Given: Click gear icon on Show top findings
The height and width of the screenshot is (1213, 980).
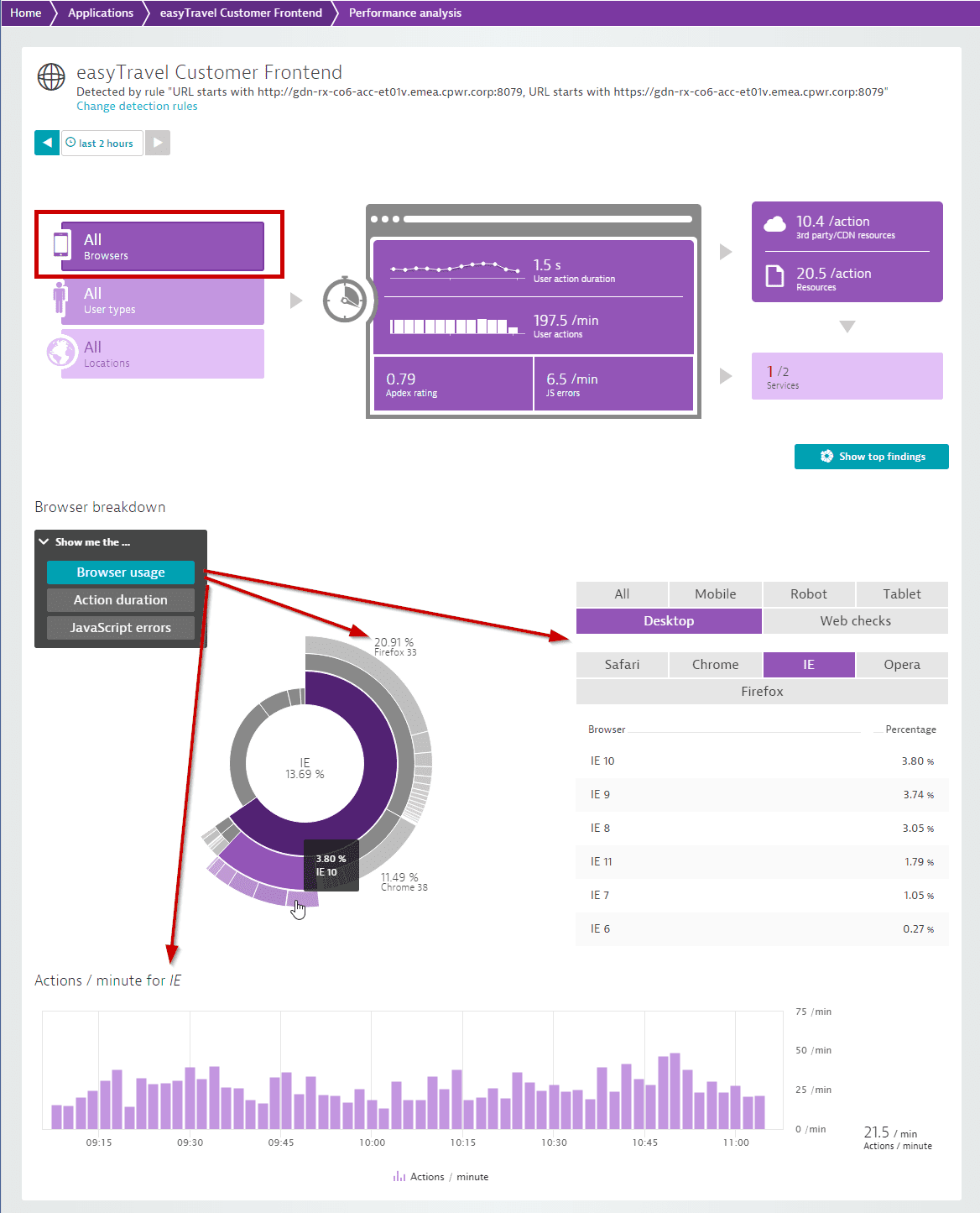Looking at the screenshot, I should pos(826,457).
